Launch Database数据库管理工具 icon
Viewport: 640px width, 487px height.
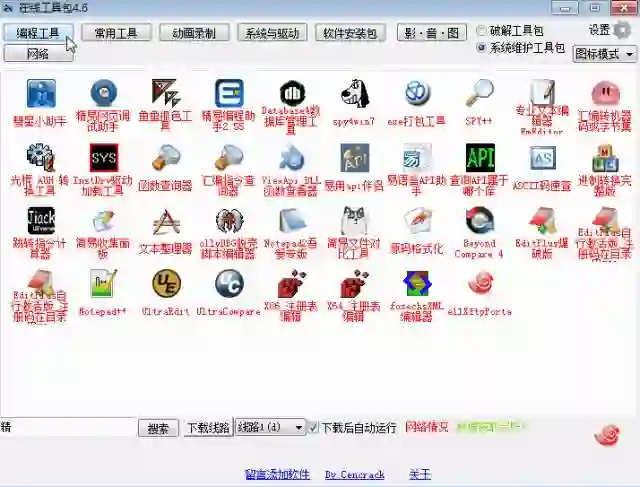292,93
